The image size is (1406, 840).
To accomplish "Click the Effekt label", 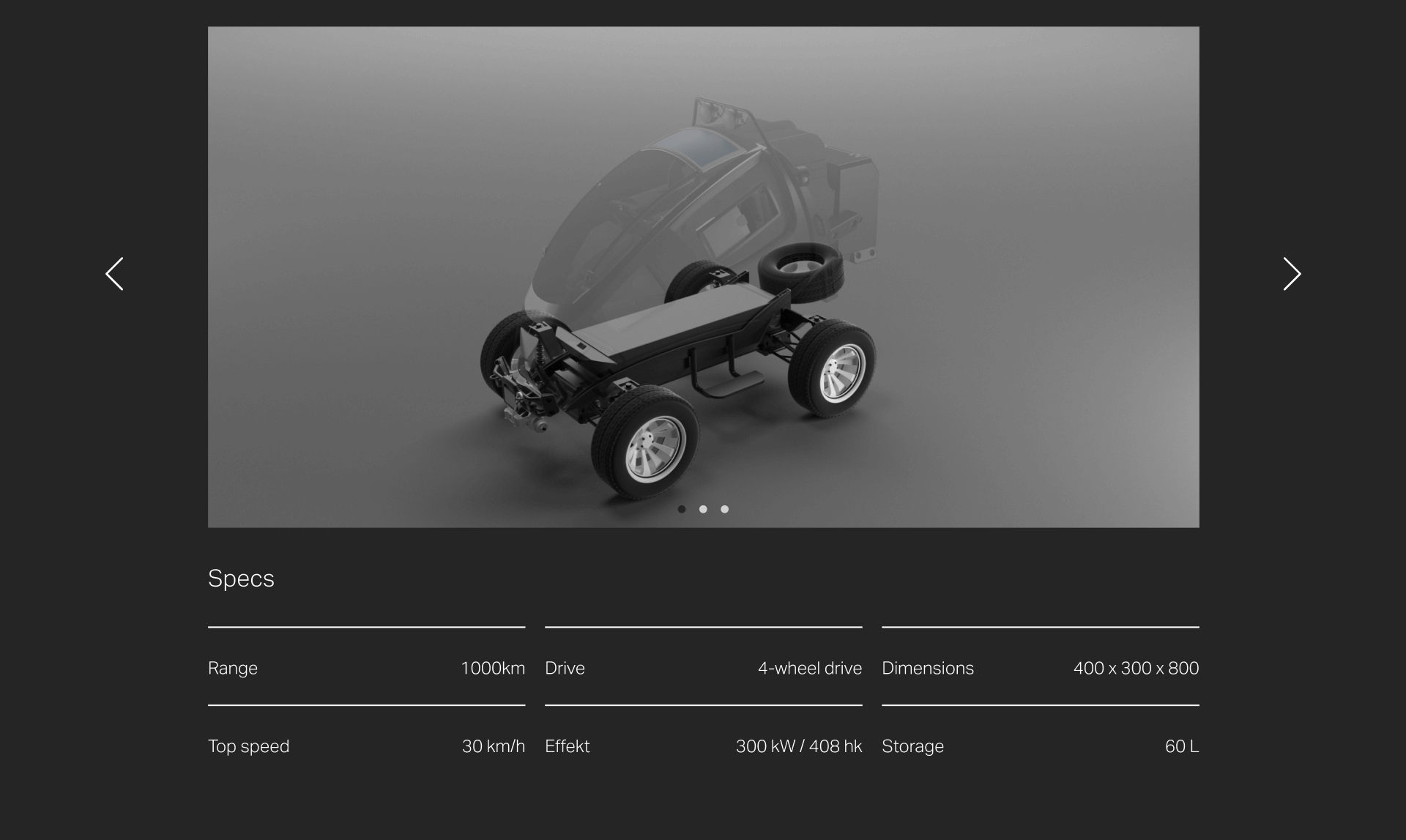I will click(x=568, y=746).
